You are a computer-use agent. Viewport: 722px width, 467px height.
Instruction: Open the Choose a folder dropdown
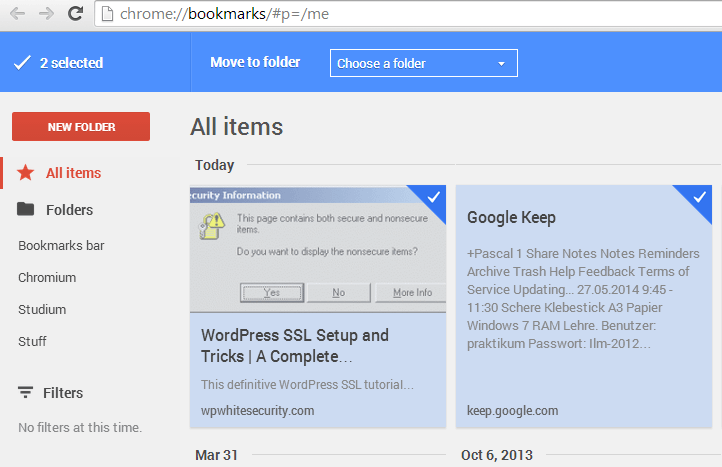pos(424,63)
